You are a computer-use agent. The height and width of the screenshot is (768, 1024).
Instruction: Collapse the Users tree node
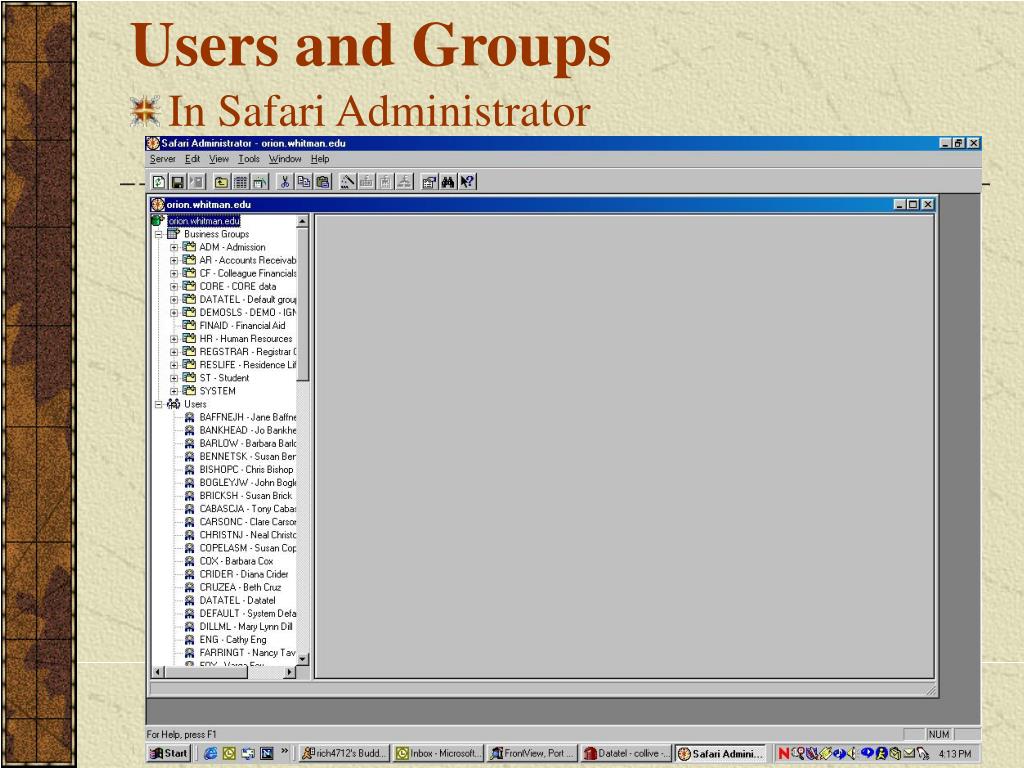(x=158, y=404)
